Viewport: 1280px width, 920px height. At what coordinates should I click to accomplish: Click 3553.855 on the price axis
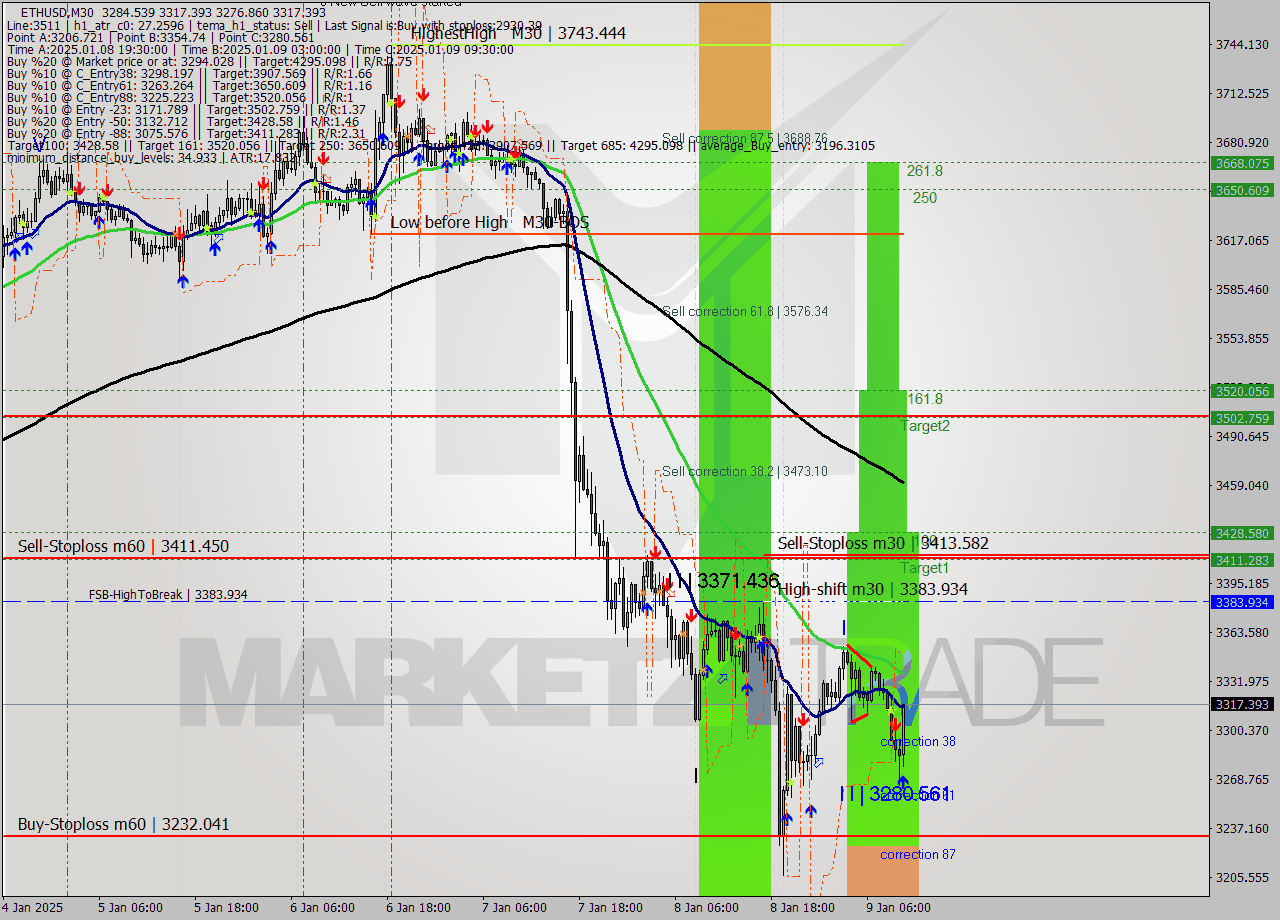(x=1242, y=338)
